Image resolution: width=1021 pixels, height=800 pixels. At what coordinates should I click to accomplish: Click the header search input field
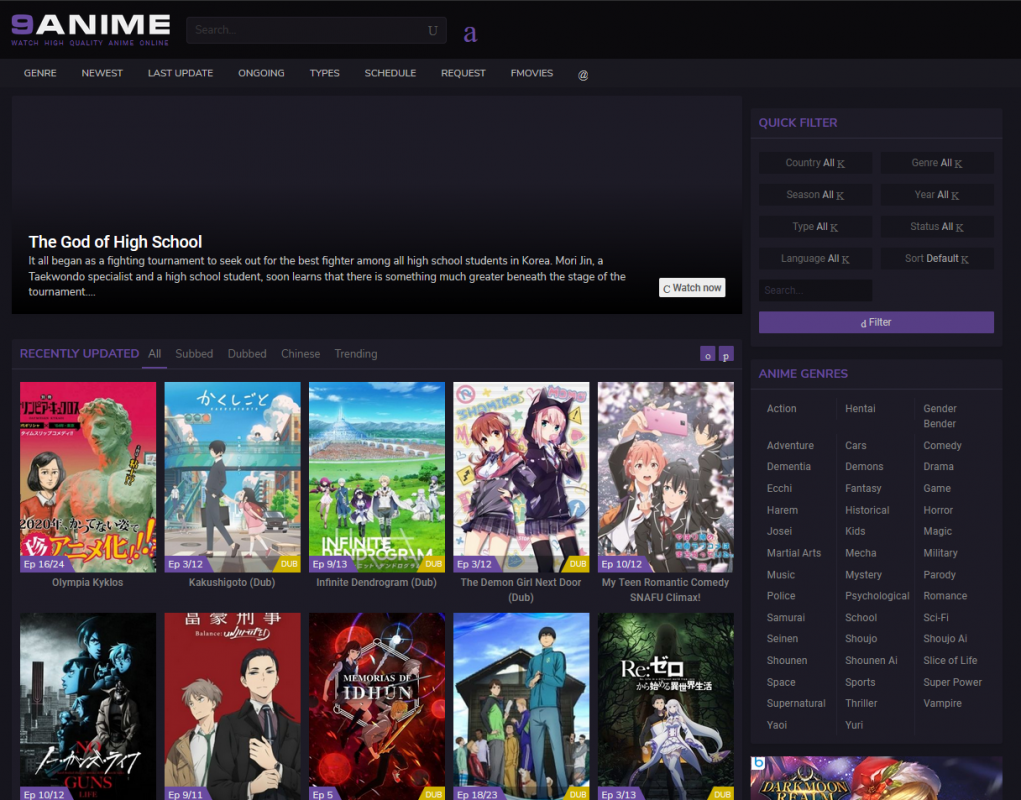(316, 31)
